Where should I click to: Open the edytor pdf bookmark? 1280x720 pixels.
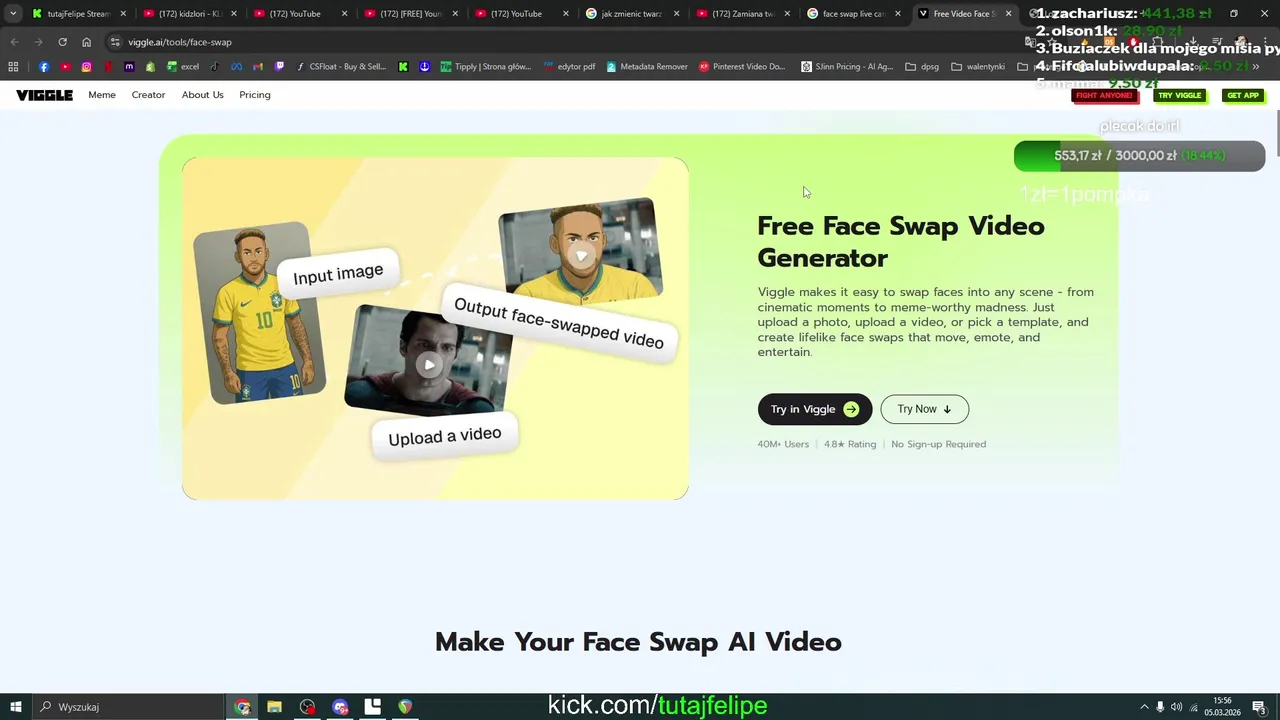(570, 67)
